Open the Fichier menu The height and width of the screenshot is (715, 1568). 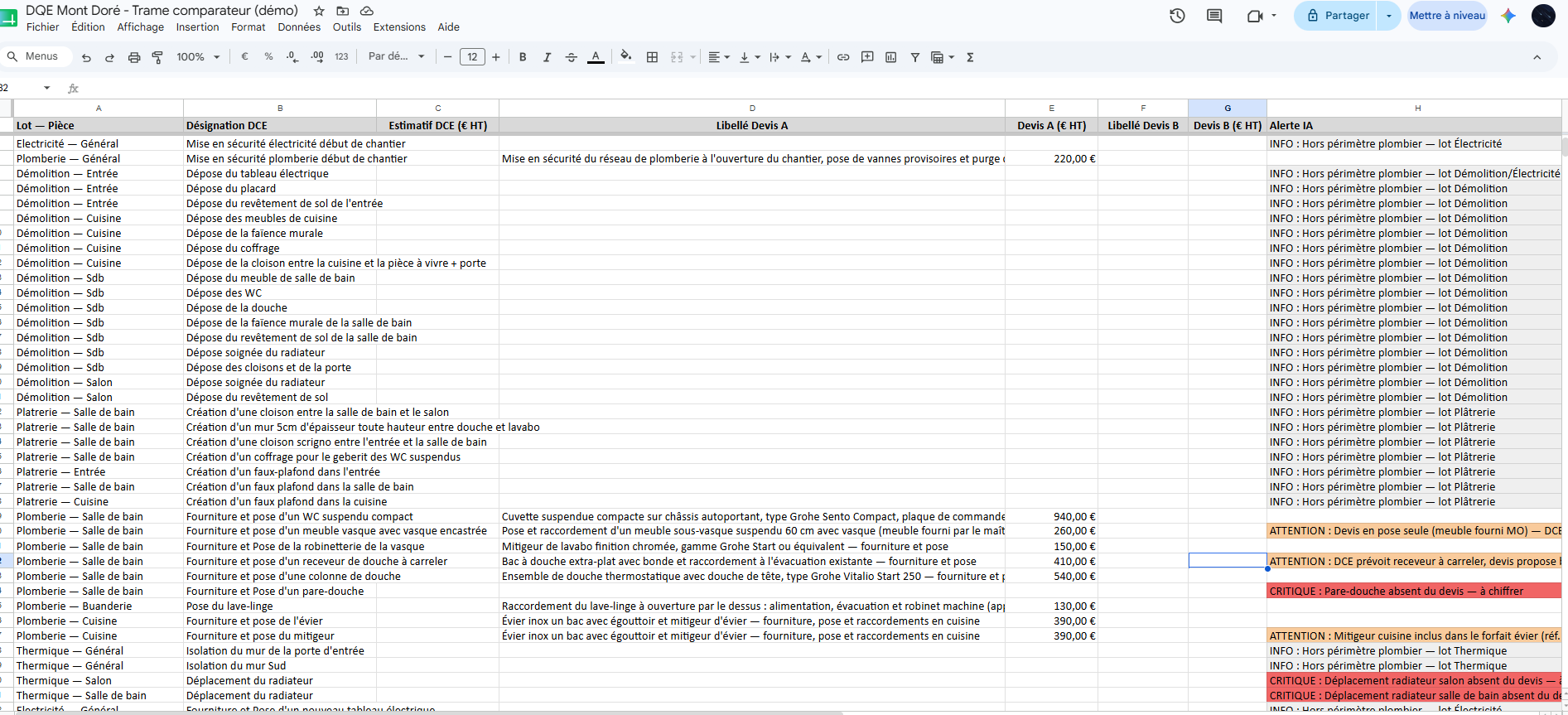[42, 27]
